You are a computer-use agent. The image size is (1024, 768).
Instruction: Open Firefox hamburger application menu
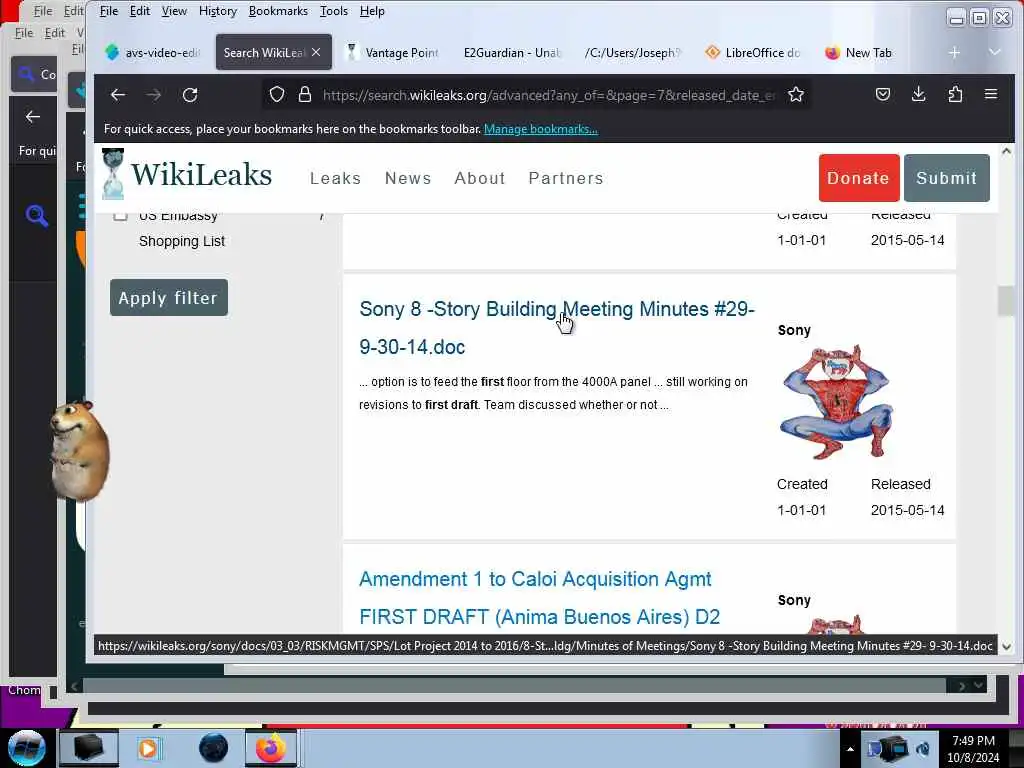click(991, 95)
